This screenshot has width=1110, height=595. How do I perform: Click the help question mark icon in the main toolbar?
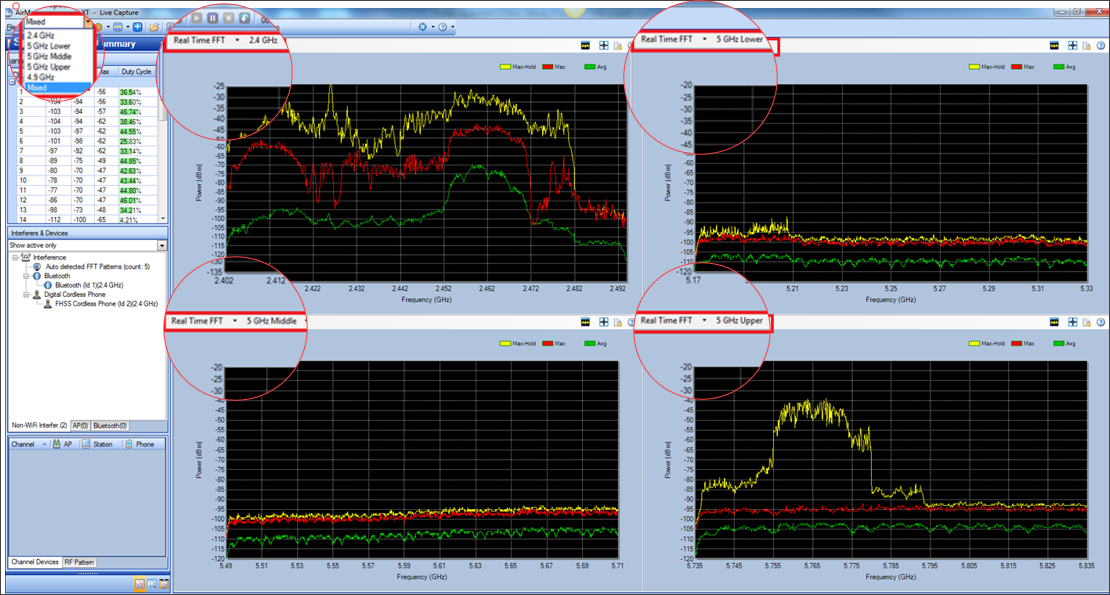click(x=442, y=26)
